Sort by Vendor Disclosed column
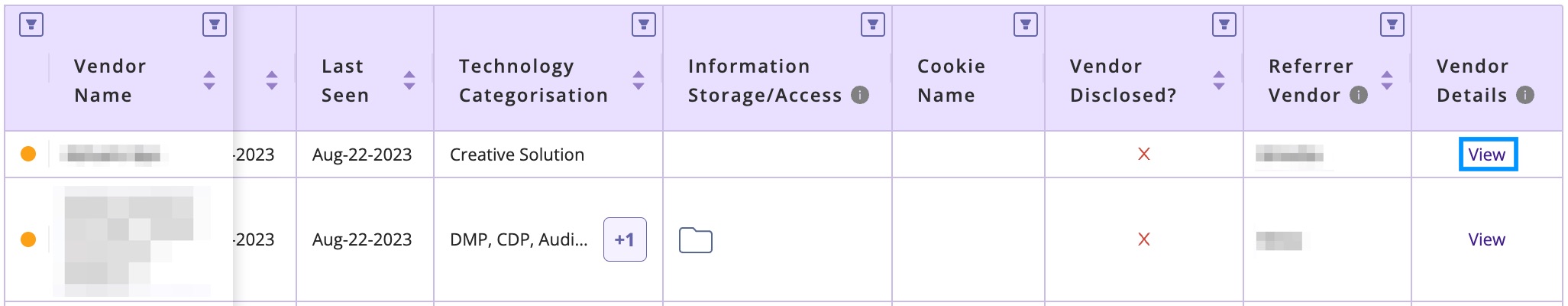Viewport: 1568px width, 306px height. [x=1219, y=80]
